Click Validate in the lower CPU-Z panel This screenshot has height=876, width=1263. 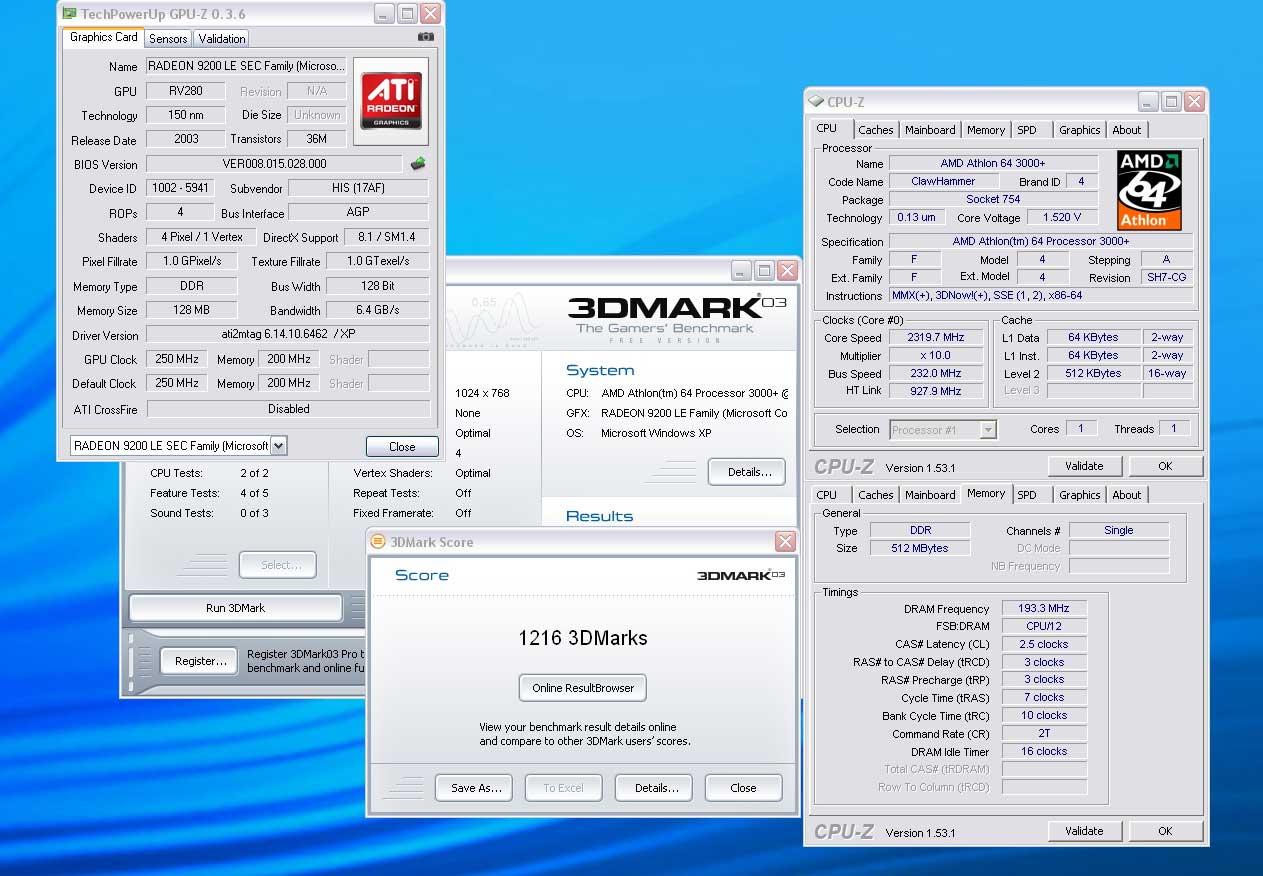[x=1084, y=831]
